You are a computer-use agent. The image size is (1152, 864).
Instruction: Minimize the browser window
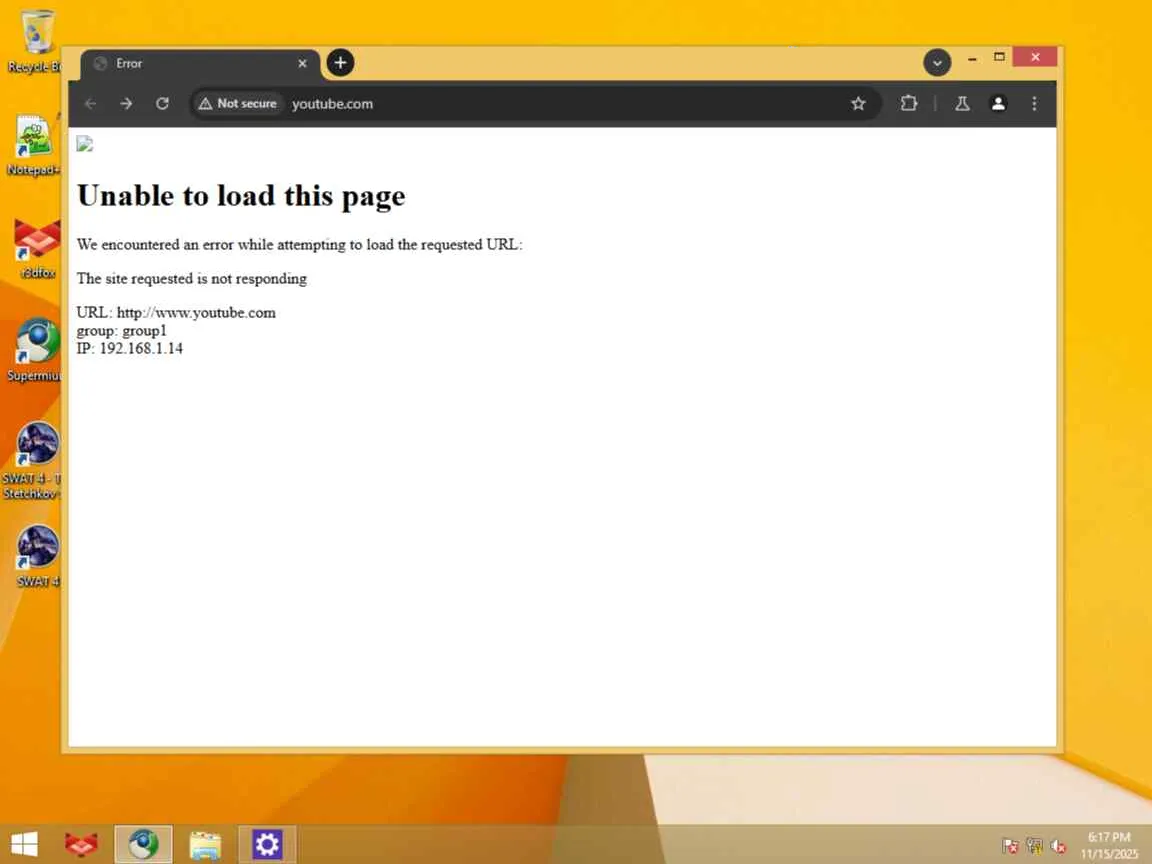pyautogui.click(x=972, y=58)
